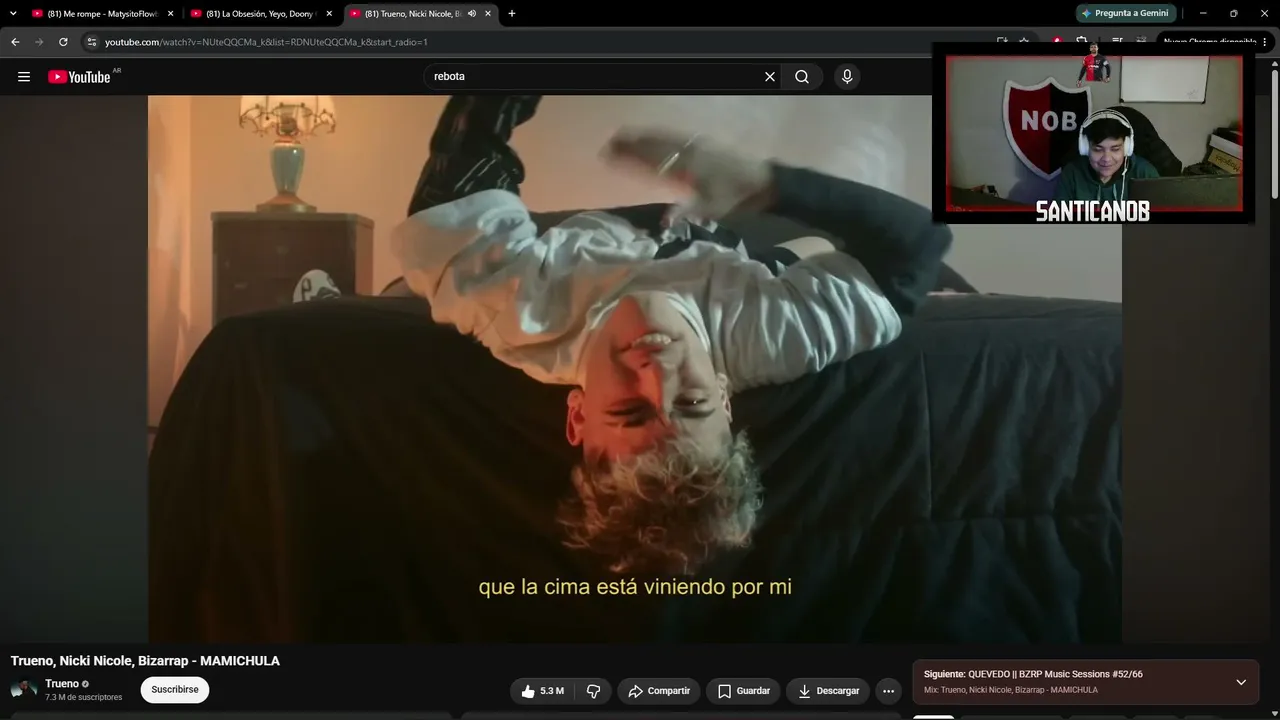The width and height of the screenshot is (1280, 720).
Task: Clear the search text with the X
Action: click(x=770, y=77)
